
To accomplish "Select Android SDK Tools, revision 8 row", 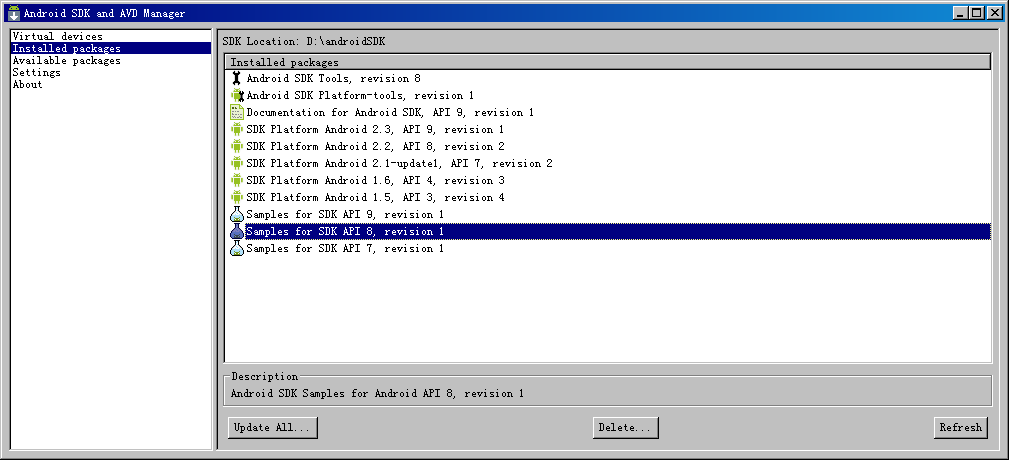I will [608, 78].
